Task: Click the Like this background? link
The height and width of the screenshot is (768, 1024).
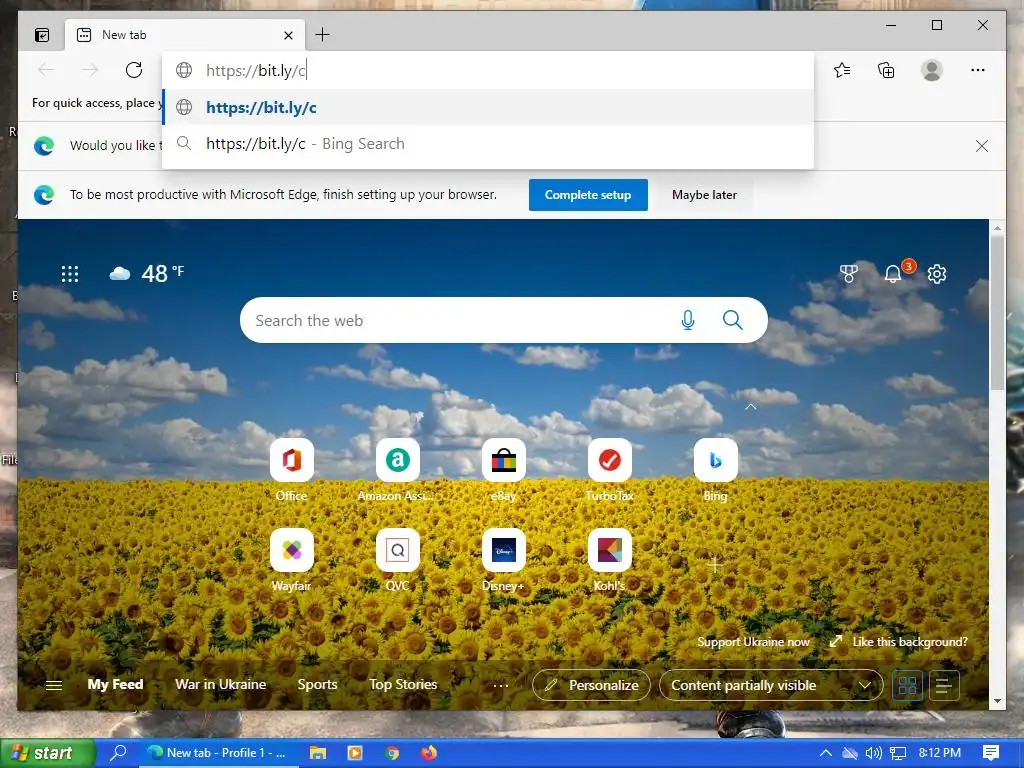Action: click(899, 642)
